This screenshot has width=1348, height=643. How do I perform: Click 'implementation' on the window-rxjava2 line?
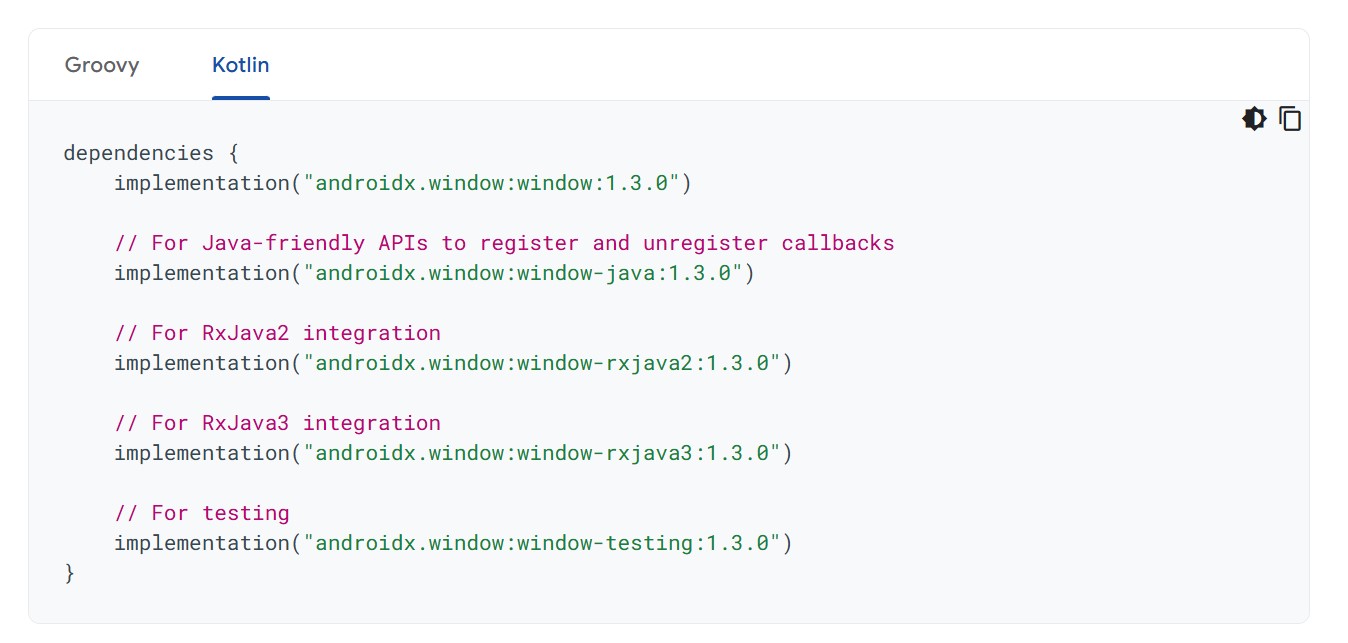click(x=202, y=363)
